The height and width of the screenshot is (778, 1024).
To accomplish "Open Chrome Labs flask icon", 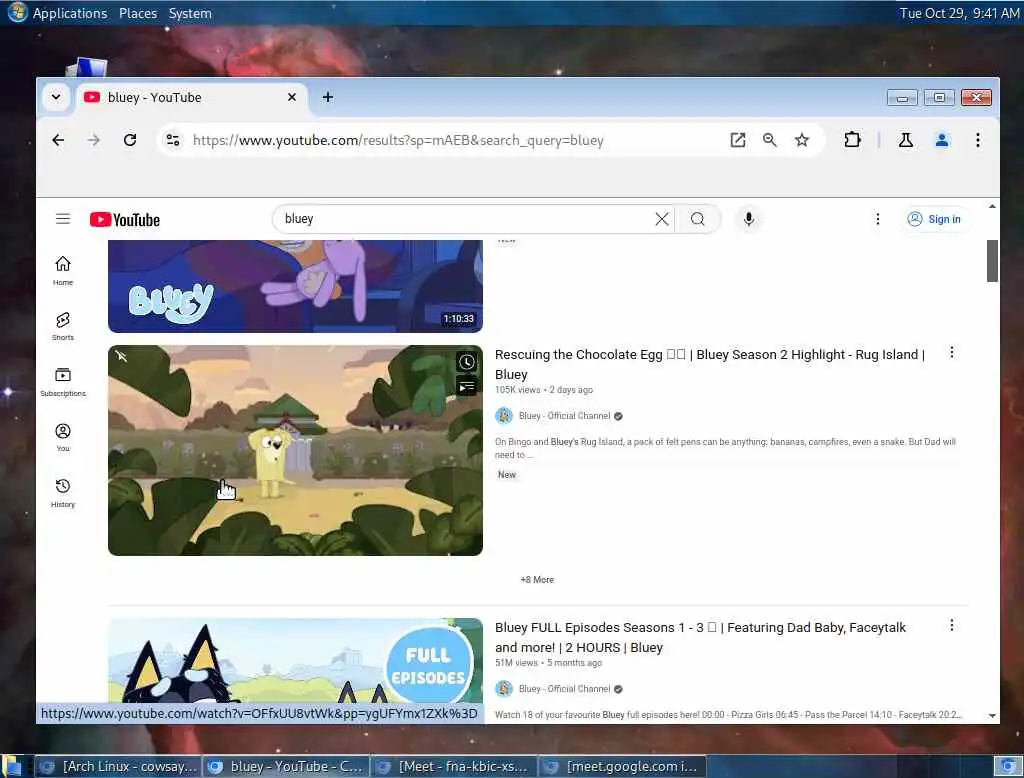I will coord(906,140).
